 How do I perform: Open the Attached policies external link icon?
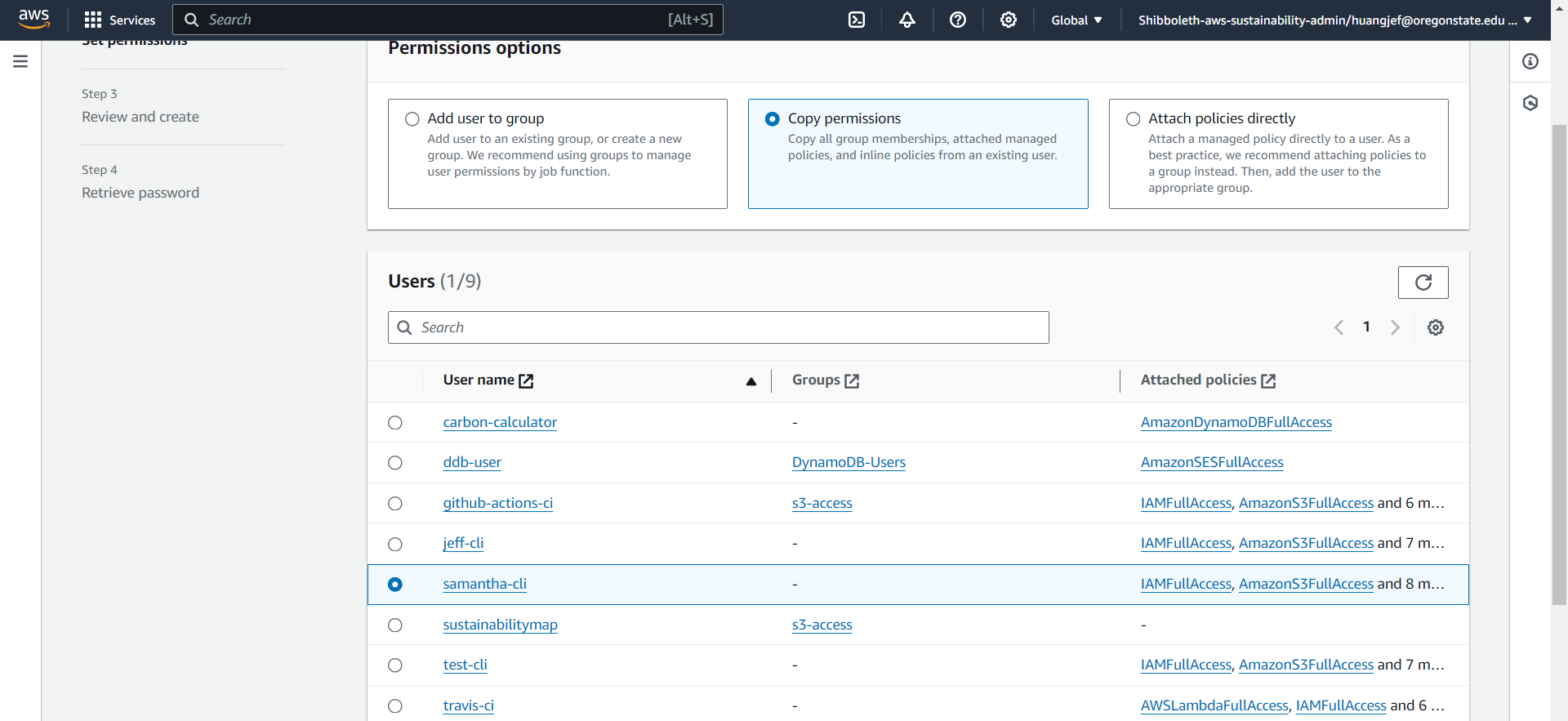(1268, 381)
